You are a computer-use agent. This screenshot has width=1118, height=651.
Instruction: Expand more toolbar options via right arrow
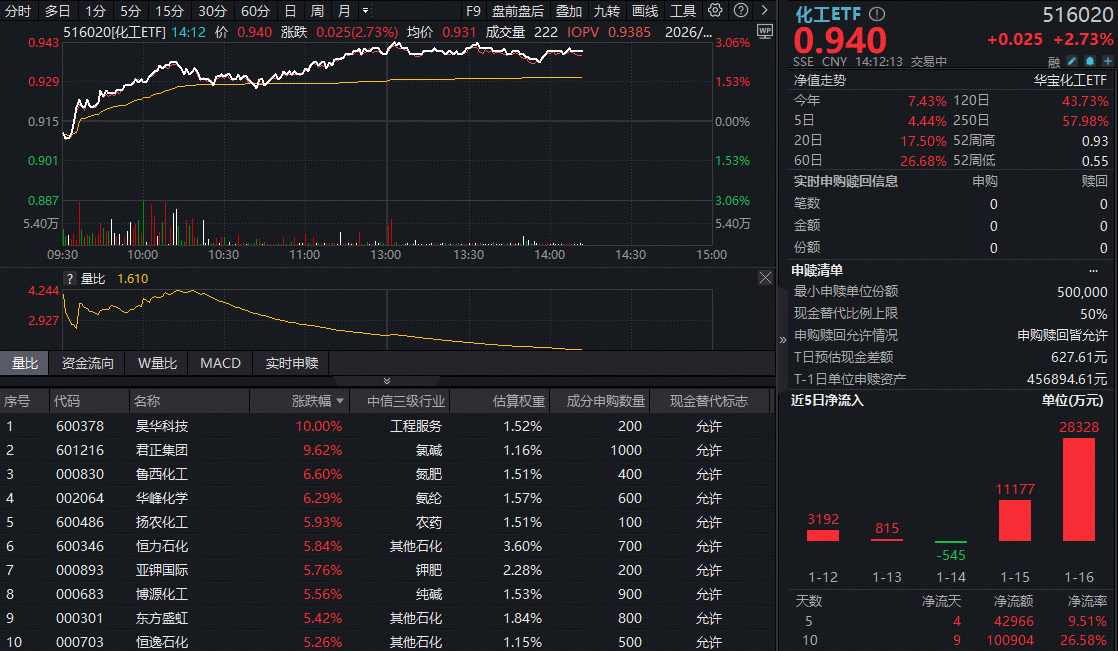(x=765, y=10)
